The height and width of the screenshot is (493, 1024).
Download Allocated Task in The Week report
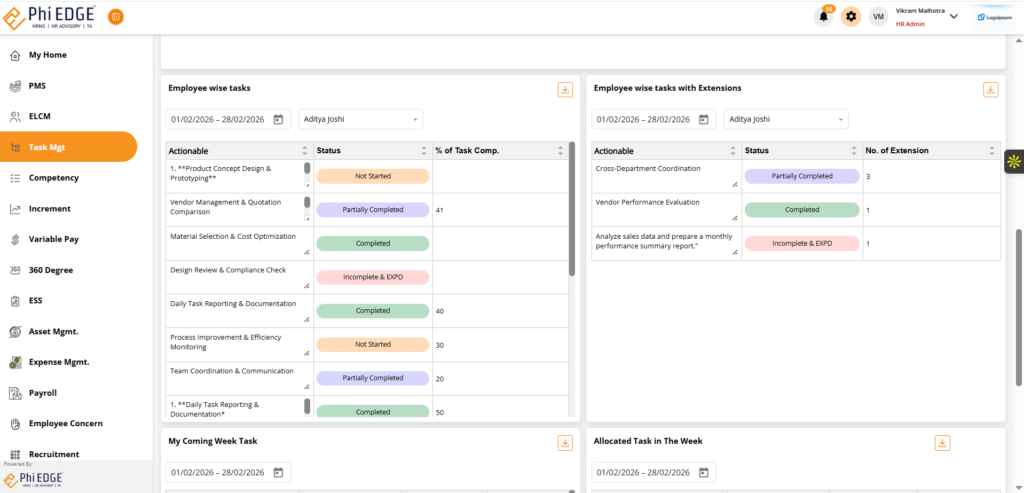(942, 443)
